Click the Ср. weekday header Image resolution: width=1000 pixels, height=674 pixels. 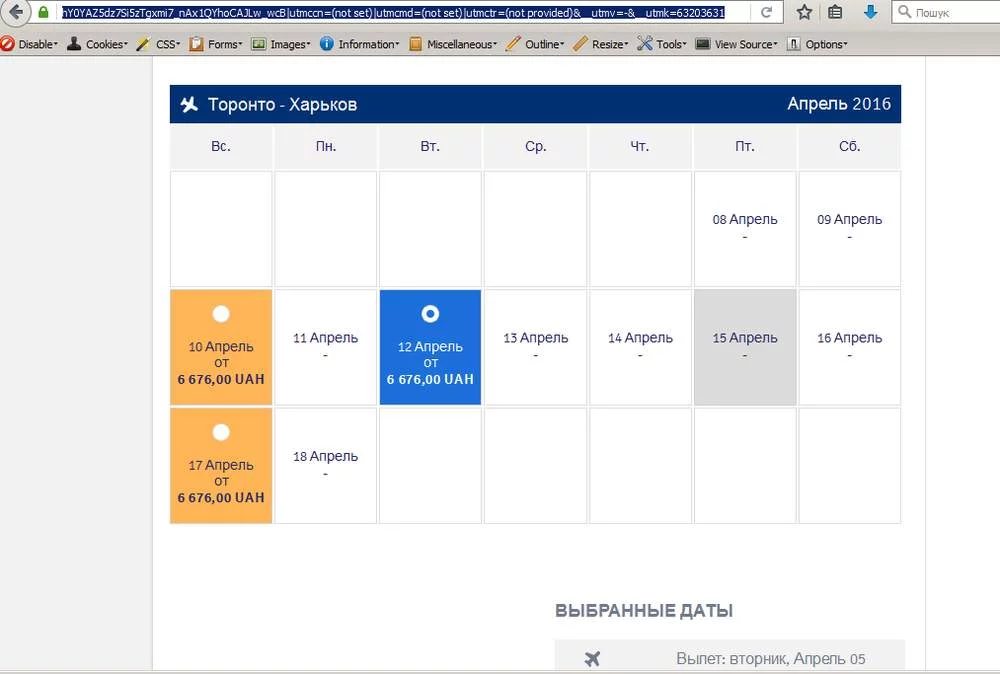[x=535, y=146]
